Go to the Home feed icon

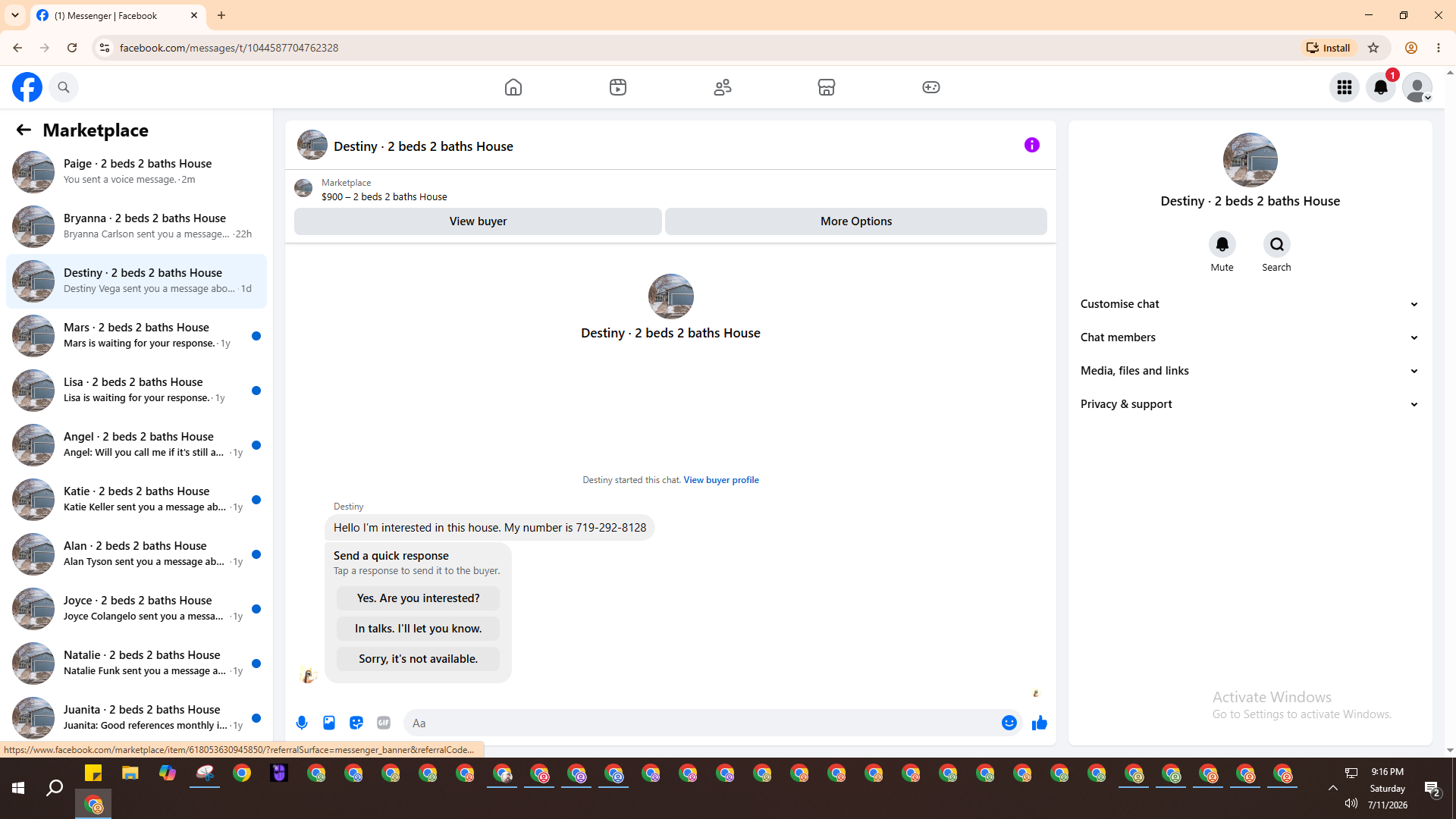coord(513,87)
